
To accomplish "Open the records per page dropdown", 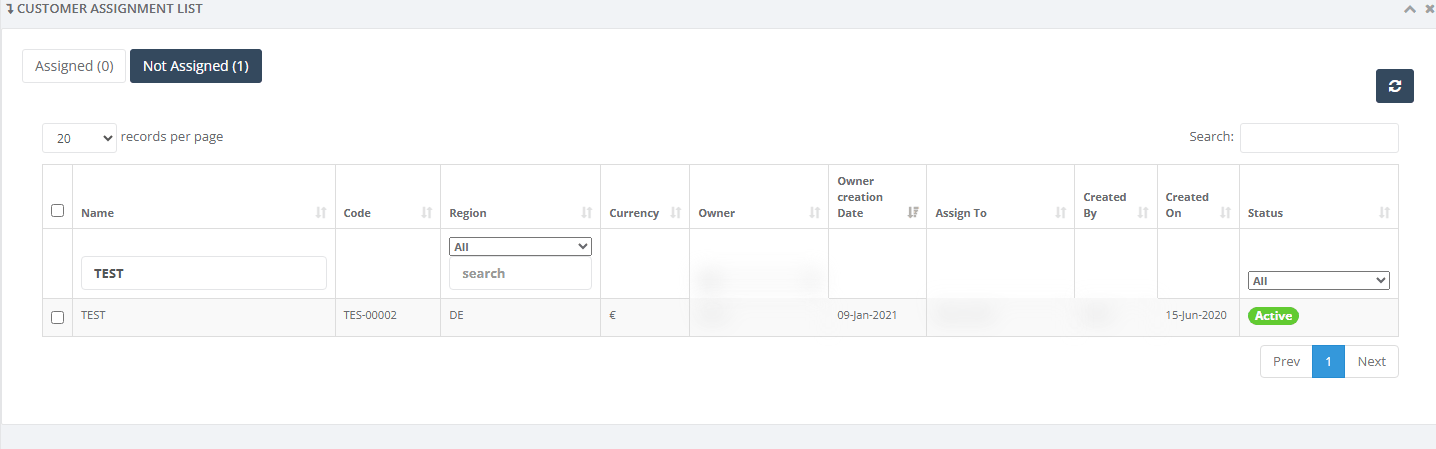I will pos(79,138).
